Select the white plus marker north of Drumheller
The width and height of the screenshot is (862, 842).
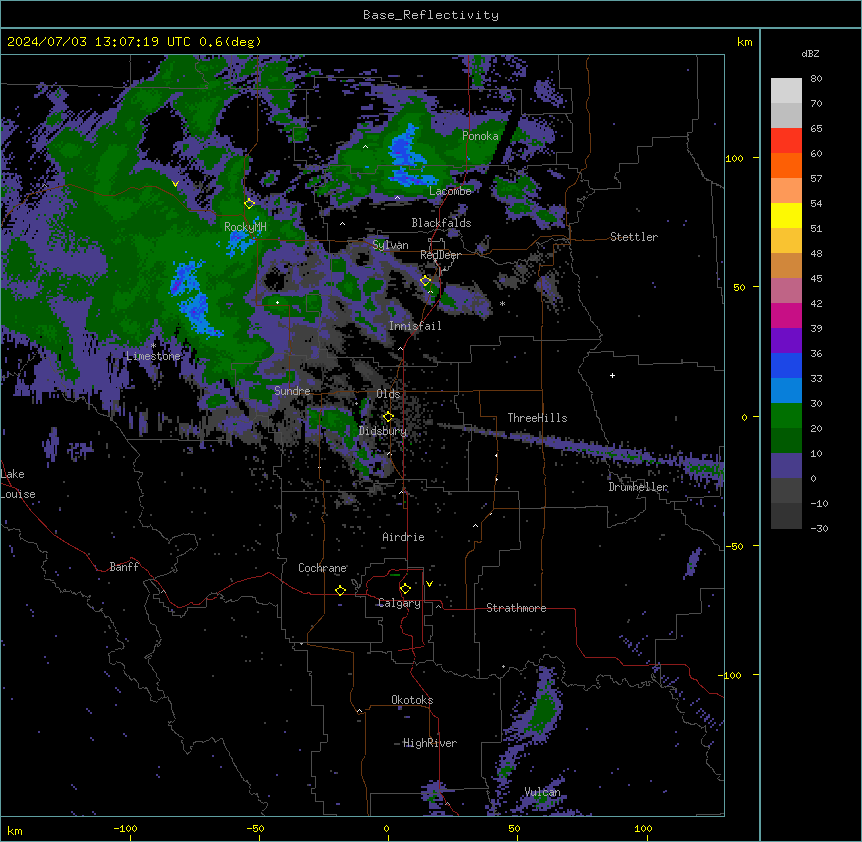pos(612,375)
